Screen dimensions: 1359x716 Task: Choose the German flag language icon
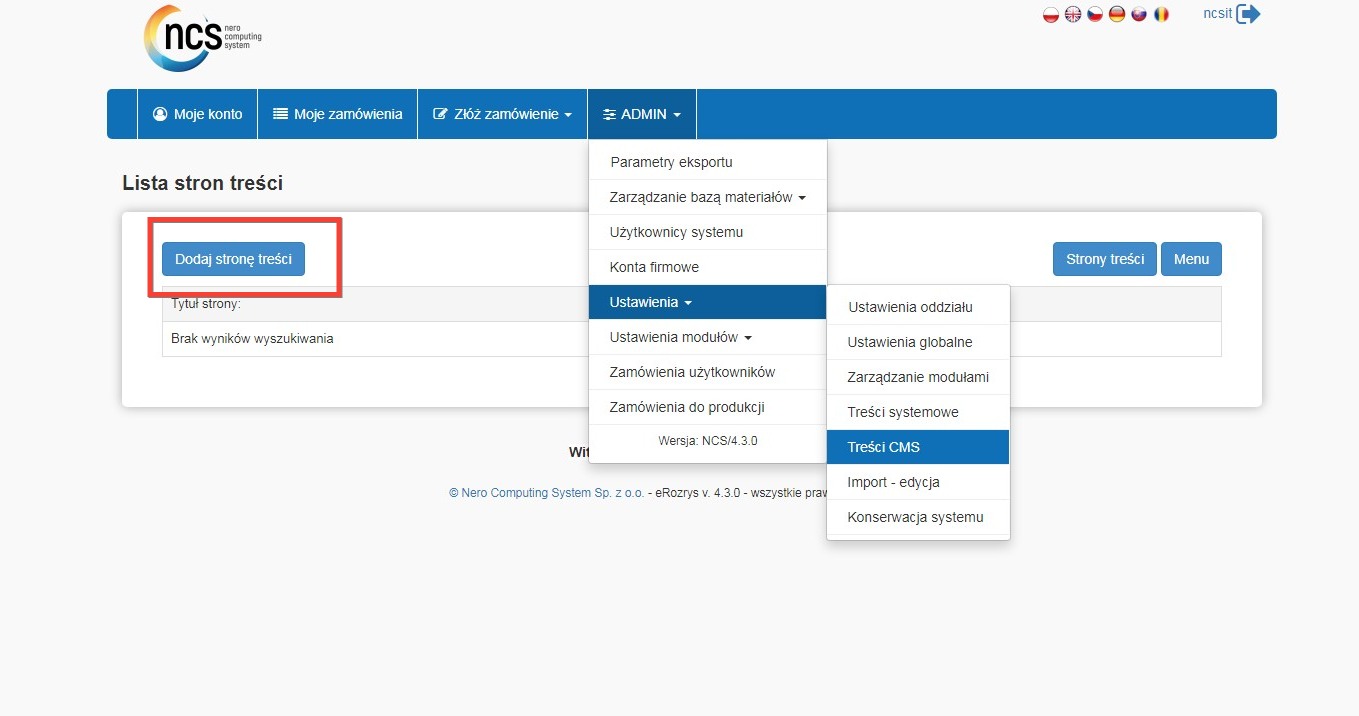coord(1117,15)
